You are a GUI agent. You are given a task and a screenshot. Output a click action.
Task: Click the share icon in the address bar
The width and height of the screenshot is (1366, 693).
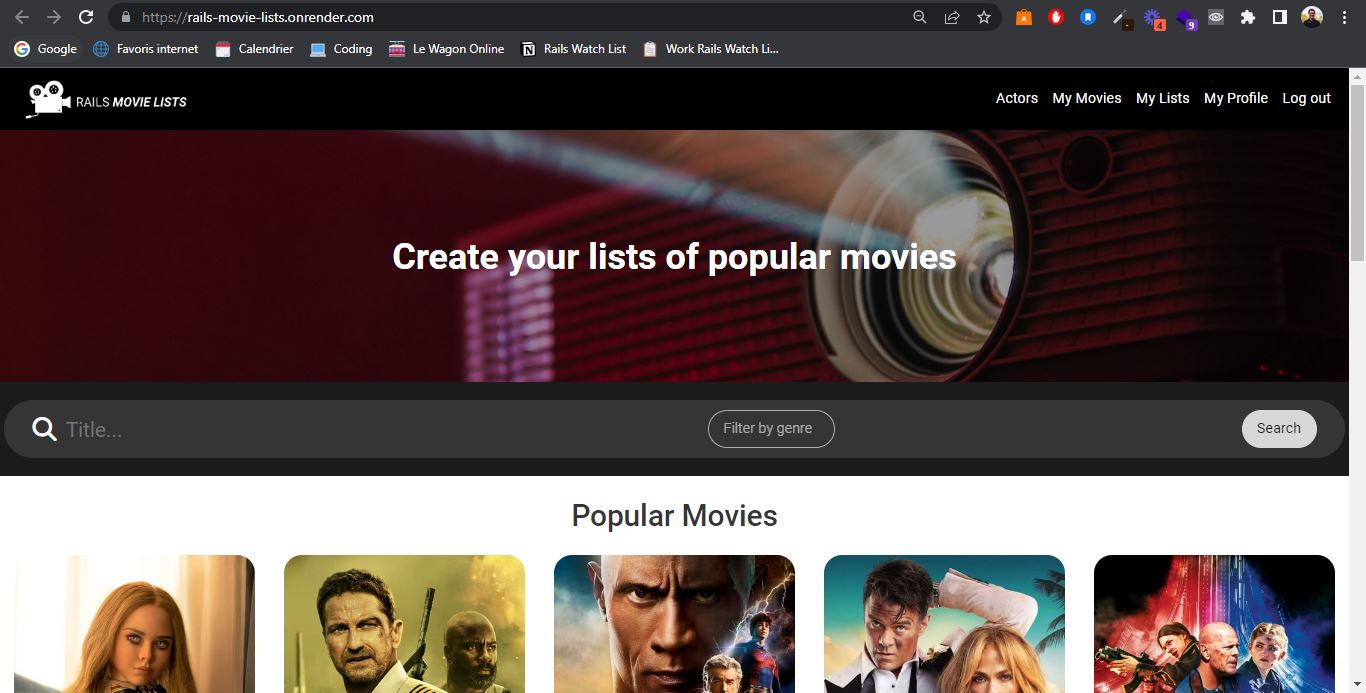tap(951, 17)
